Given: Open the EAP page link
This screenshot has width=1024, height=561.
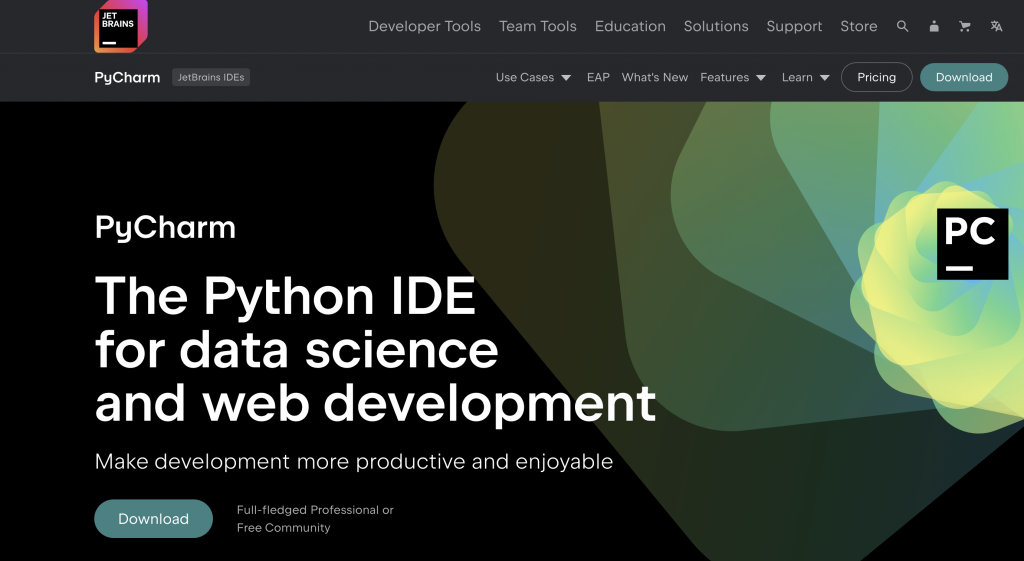Looking at the screenshot, I should pyautogui.click(x=598, y=77).
